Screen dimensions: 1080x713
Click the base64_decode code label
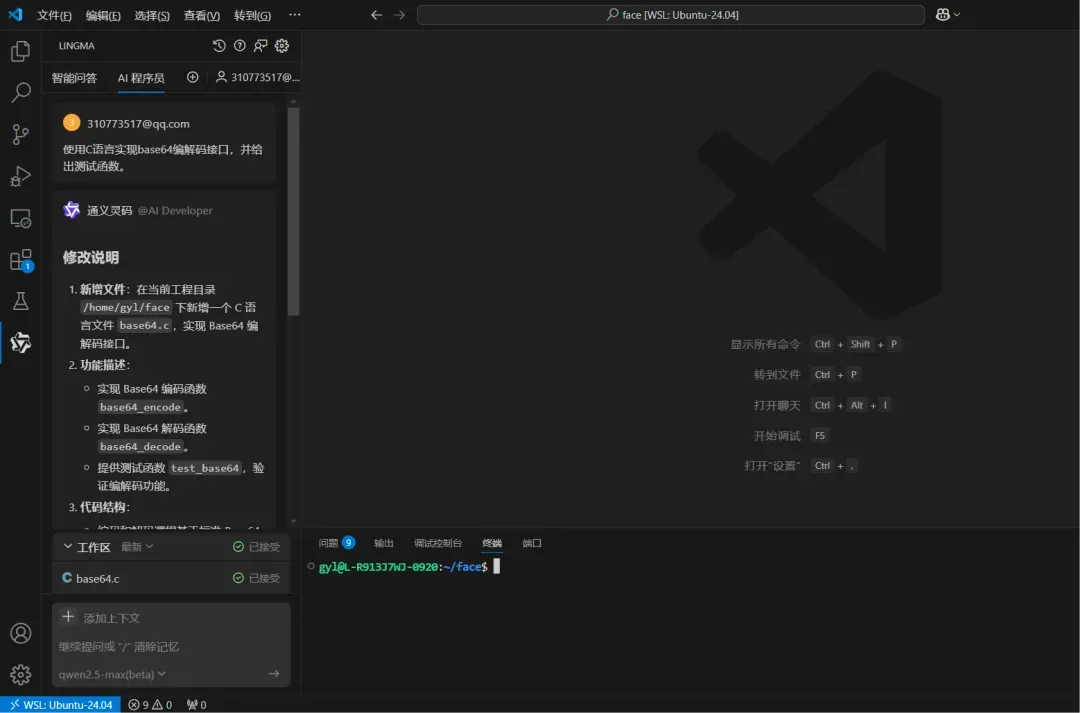[141, 446]
